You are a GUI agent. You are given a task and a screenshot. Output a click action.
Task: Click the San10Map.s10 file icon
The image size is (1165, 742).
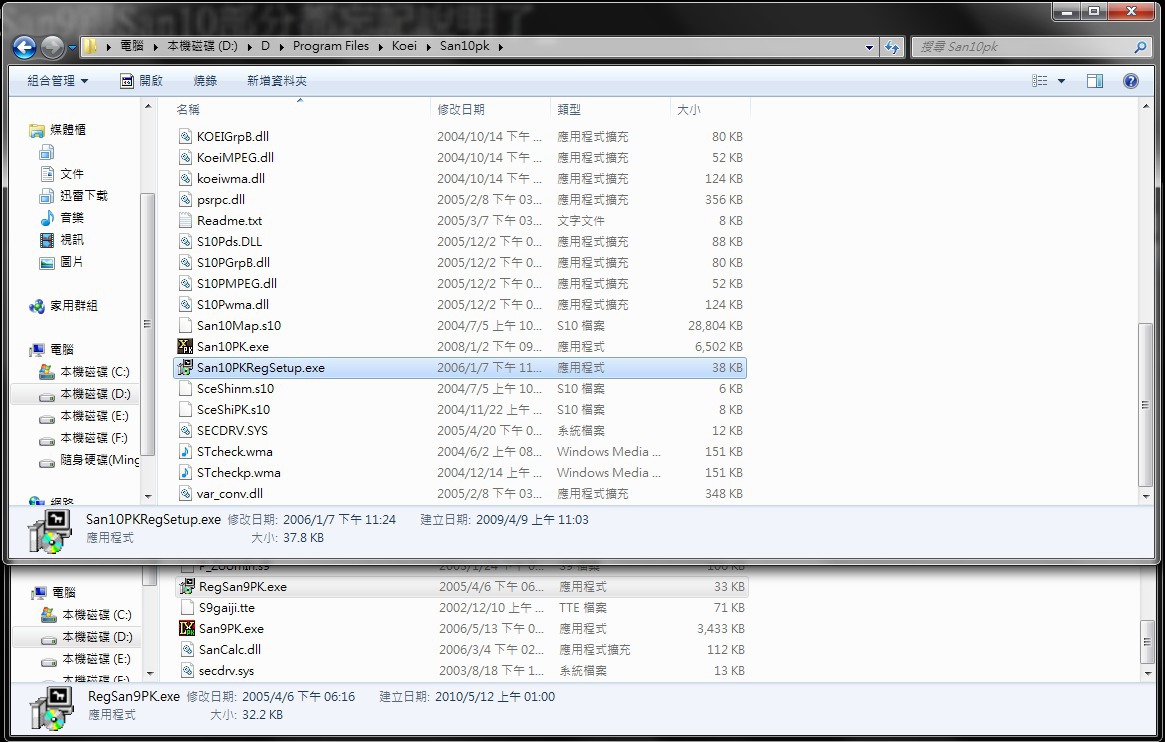tap(185, 325)
